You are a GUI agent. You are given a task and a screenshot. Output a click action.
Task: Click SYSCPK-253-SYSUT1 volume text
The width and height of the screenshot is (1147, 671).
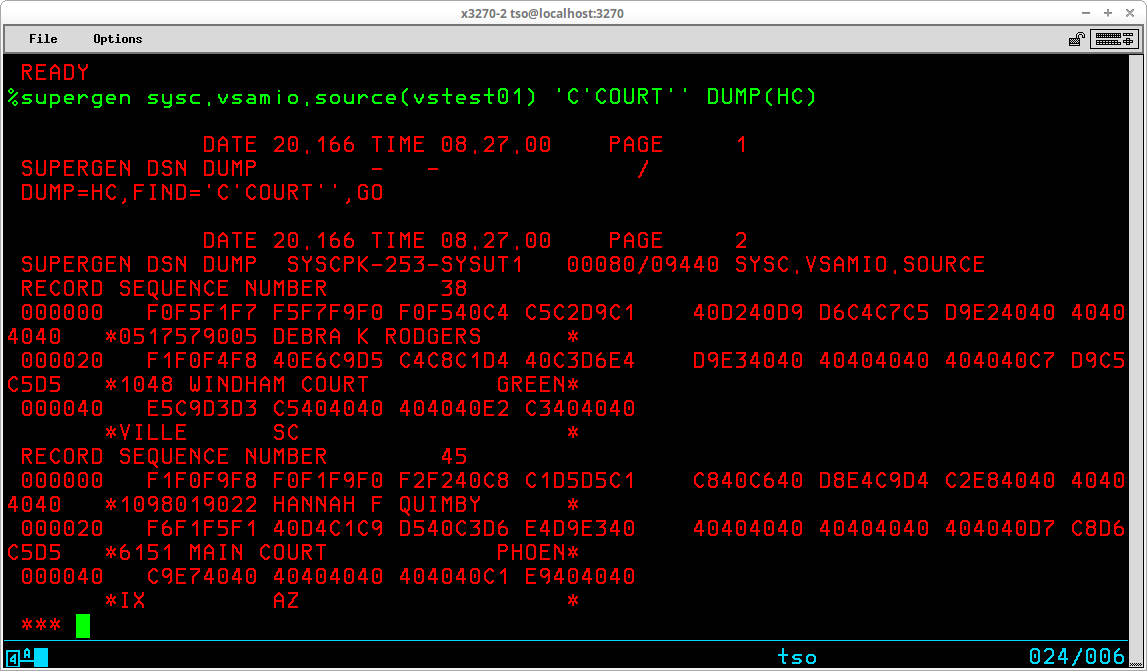pyautogui.click(x=405, y=264)
